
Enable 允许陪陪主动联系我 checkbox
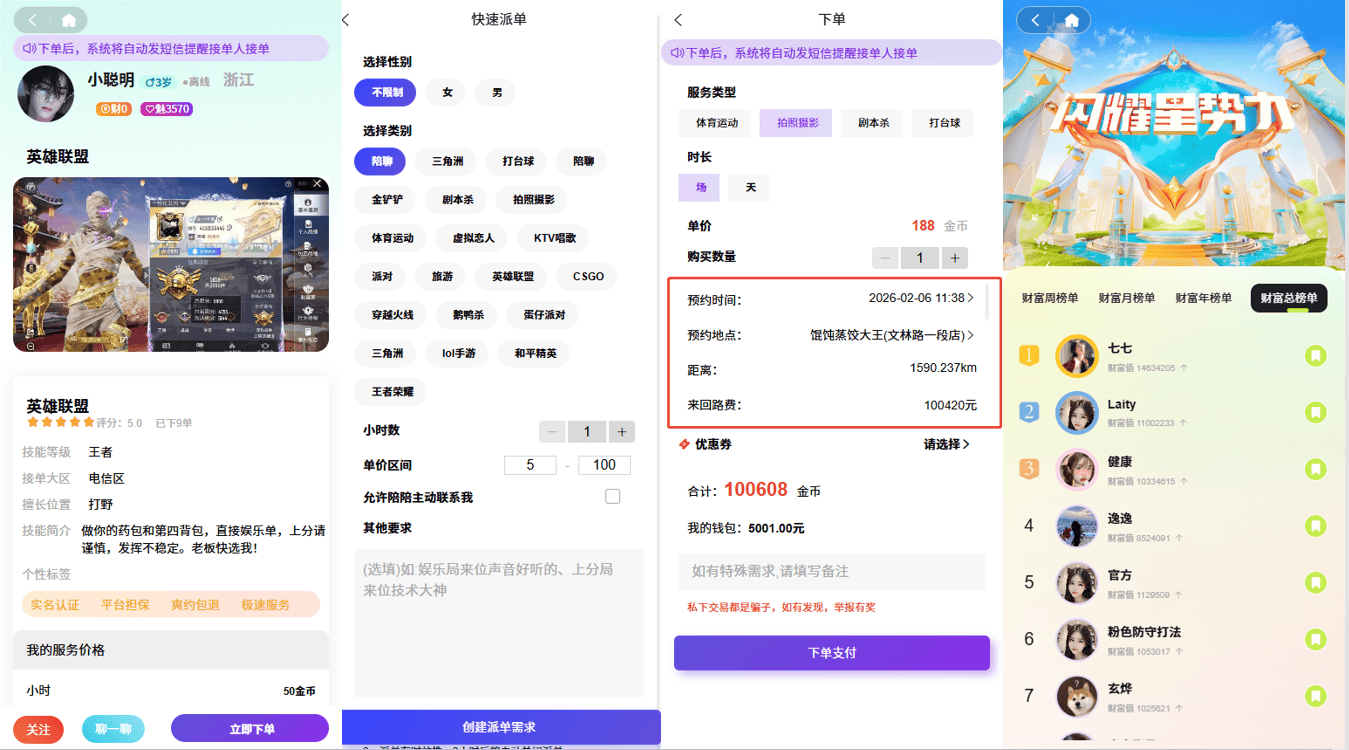613,497
